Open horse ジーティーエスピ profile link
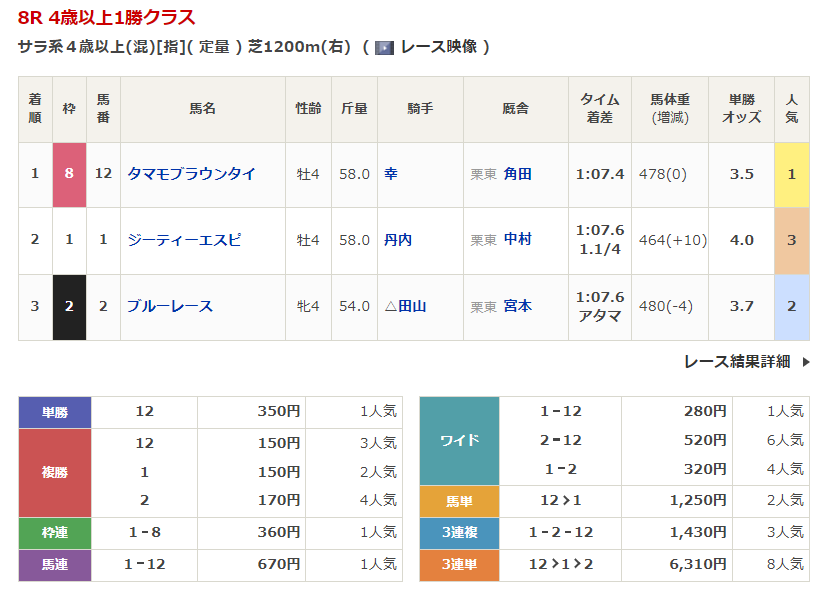The image size is (824, 592). point(184,240)
